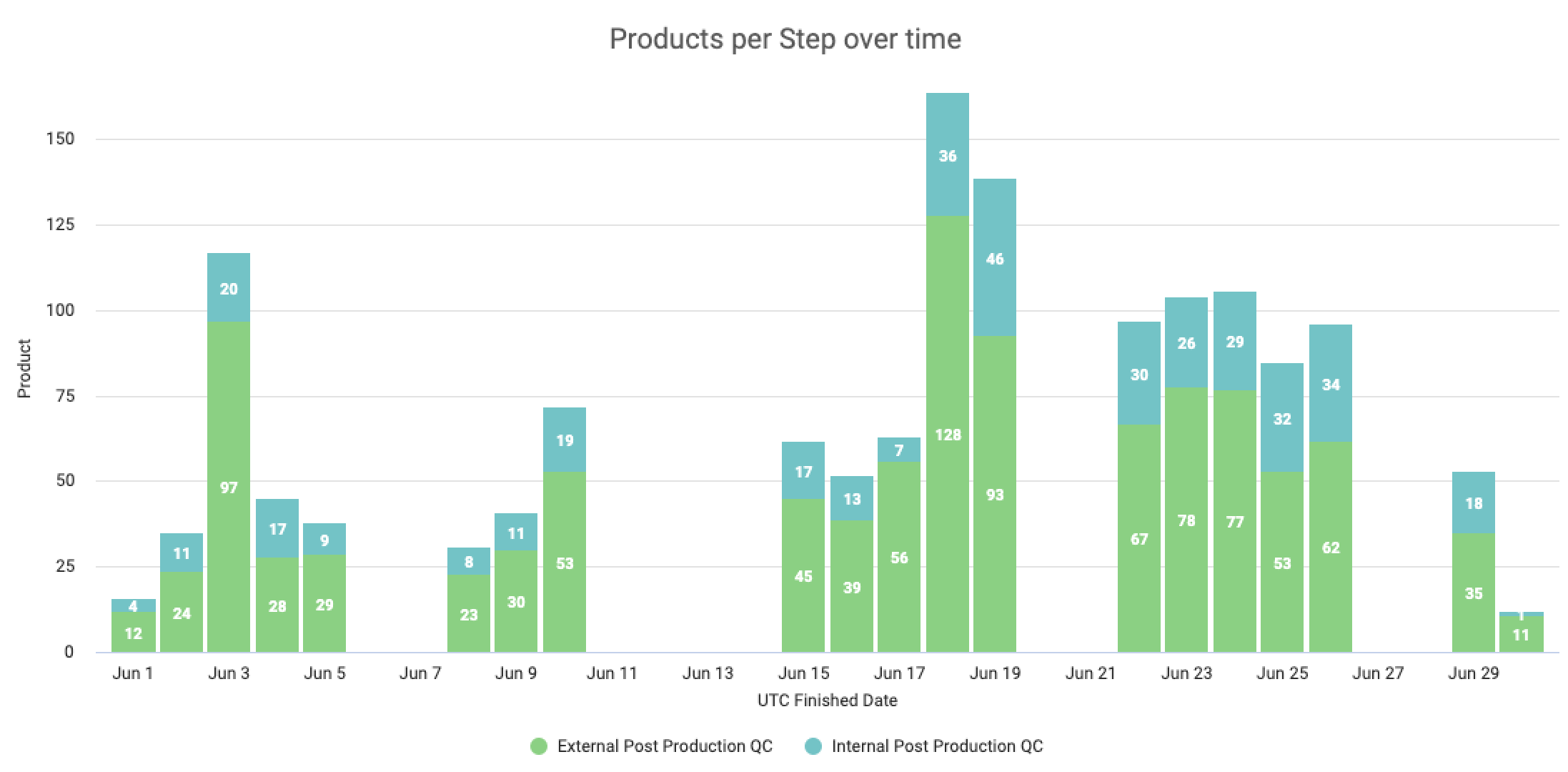Toggle the External Post Production QC legend label
The width and height of the screenshot is (1568, 772).
[x=665, y=746]
